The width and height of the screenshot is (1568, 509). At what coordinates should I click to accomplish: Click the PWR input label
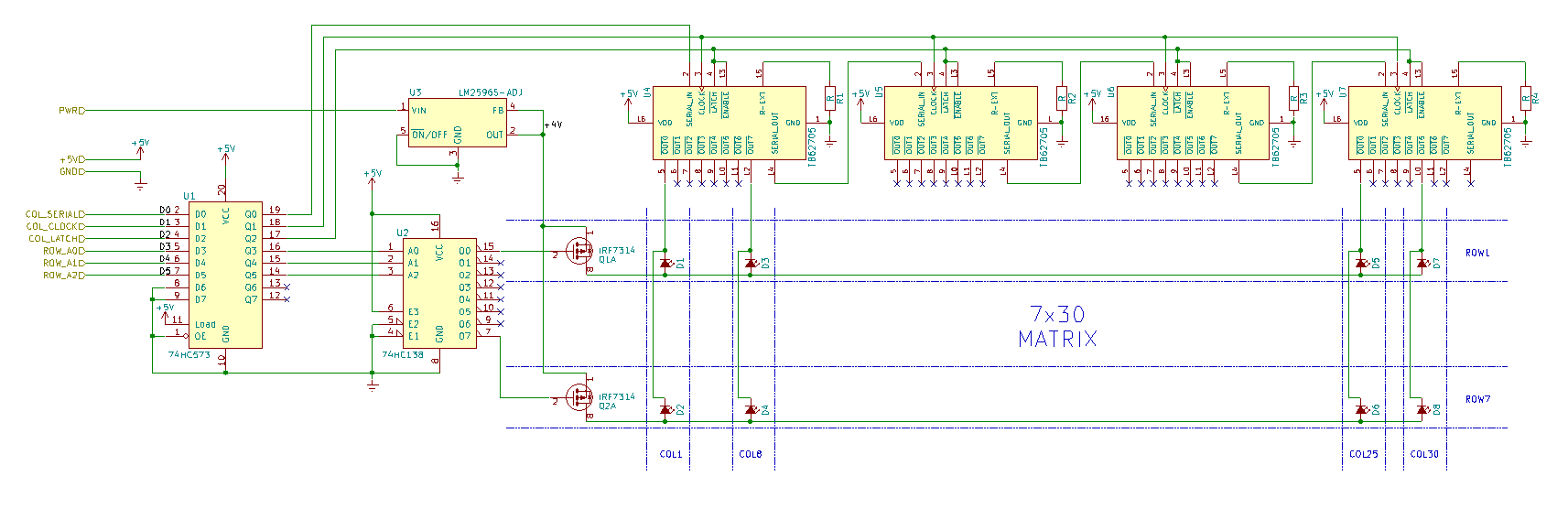pos(71,111)
